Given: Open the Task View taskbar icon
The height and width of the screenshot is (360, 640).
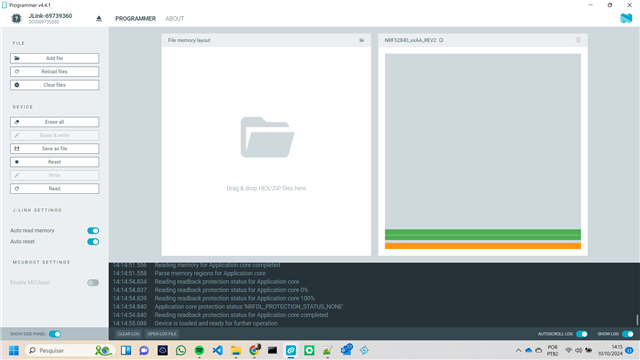Looking at the screenshot, I should tap(126, 350).
